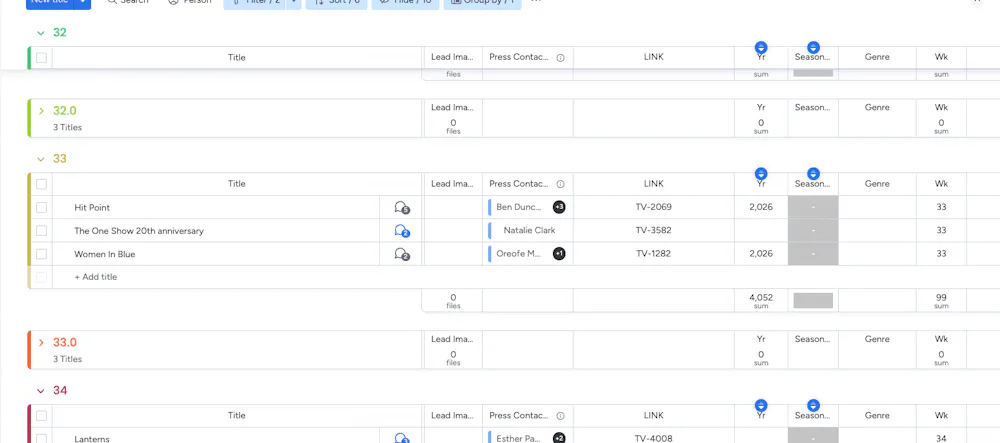The height and width of the screenshot is (443, 1000).
Task: Open updates bubble for The One Show 20th anniversary
Action: click(401, 231)
